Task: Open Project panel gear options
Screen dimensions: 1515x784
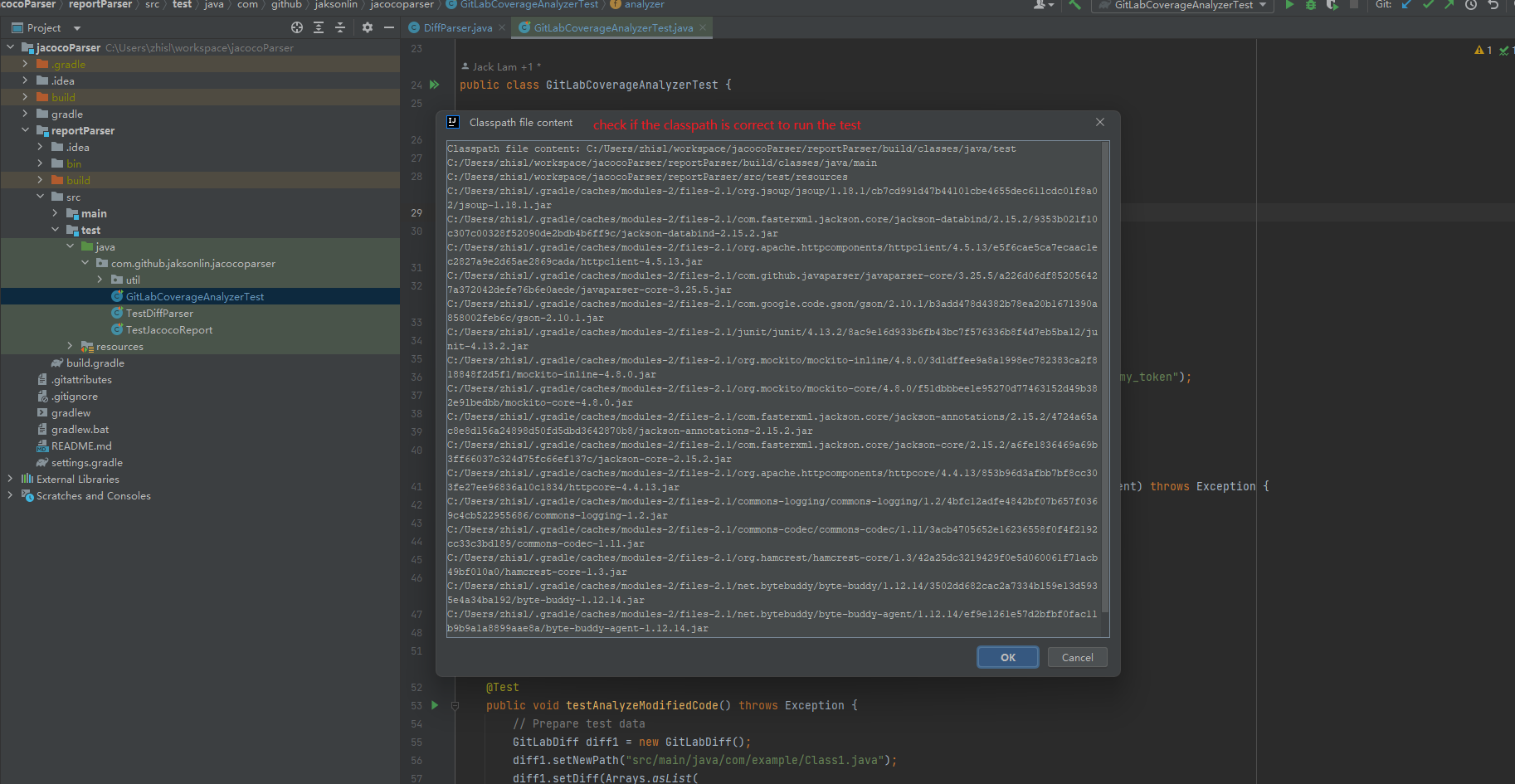Action: coord(368,27)
